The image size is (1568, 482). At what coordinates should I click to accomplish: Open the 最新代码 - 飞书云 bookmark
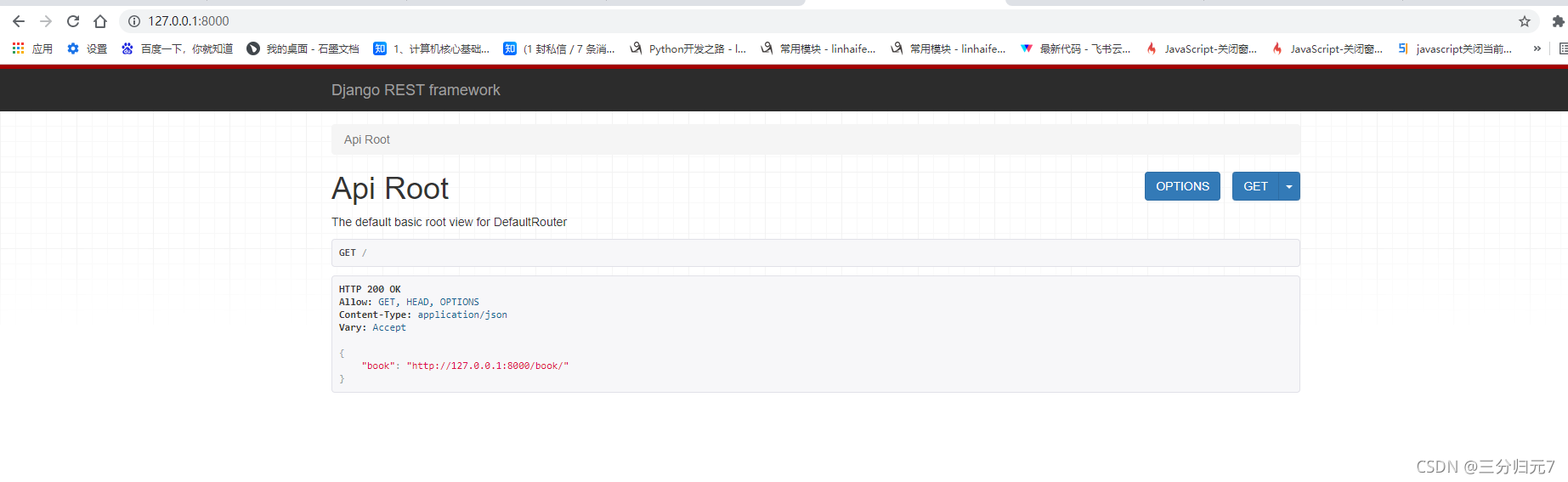coord(1075,48)
